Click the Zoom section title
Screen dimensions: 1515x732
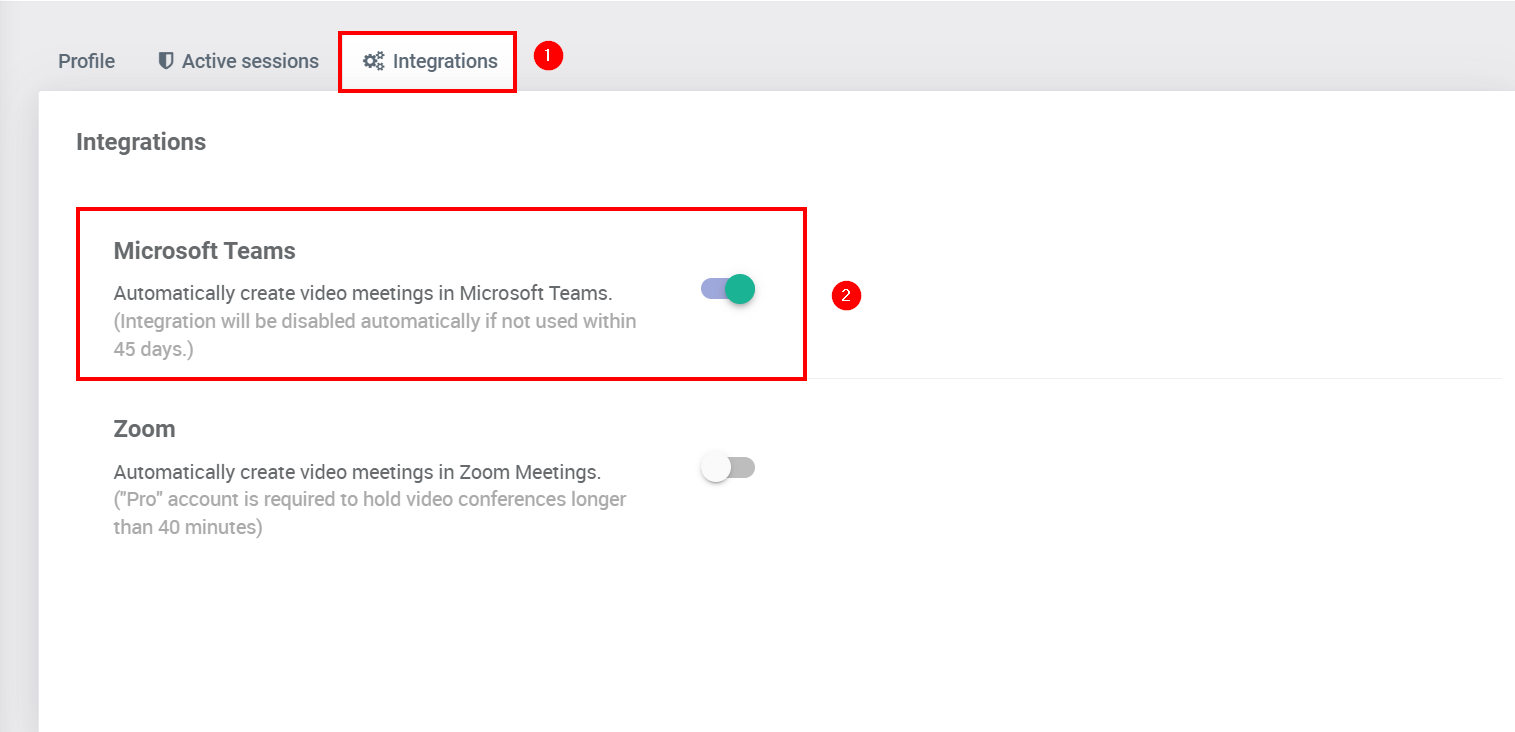[x=144, y=429]
